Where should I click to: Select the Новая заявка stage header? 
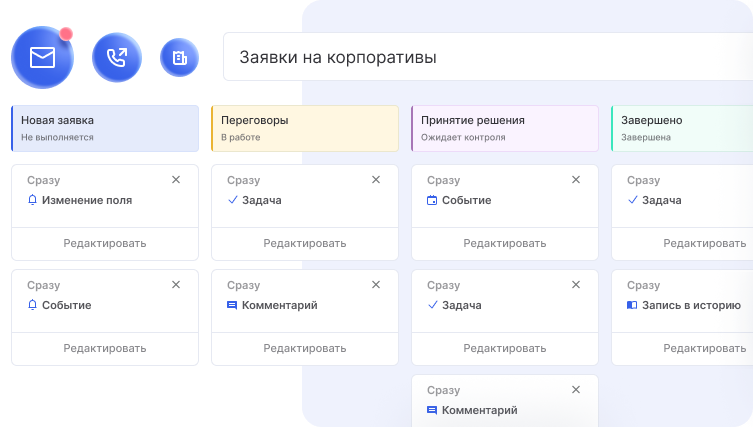click(x=105, y=127)
